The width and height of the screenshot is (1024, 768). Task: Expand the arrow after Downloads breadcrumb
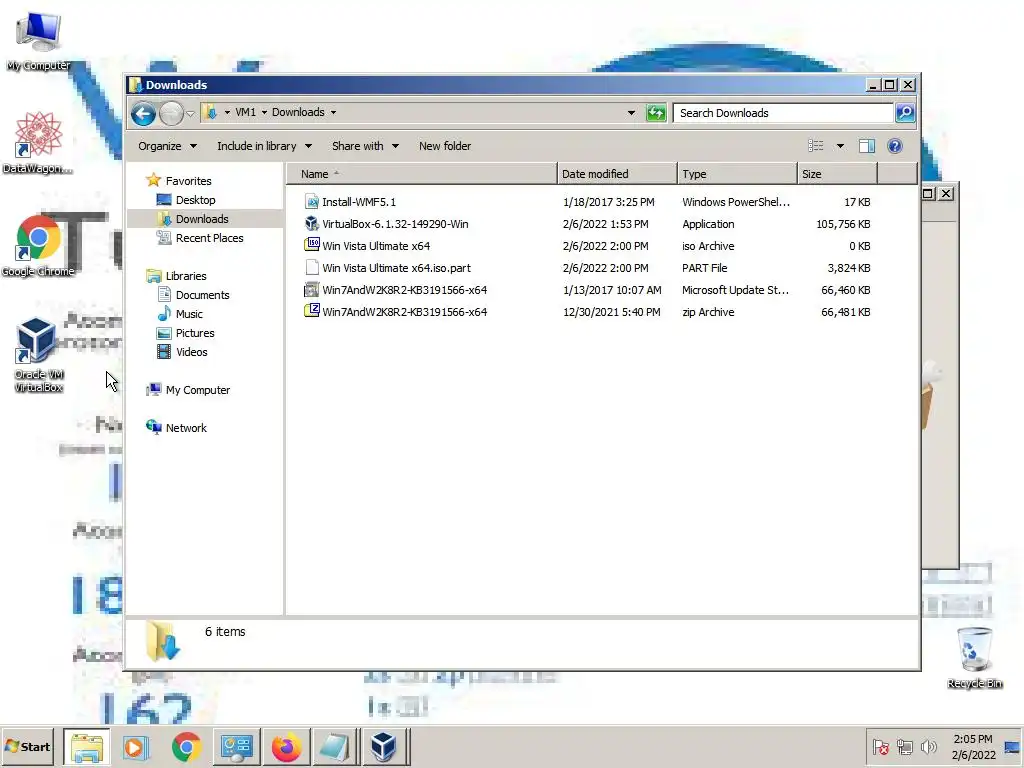[333, 112]
